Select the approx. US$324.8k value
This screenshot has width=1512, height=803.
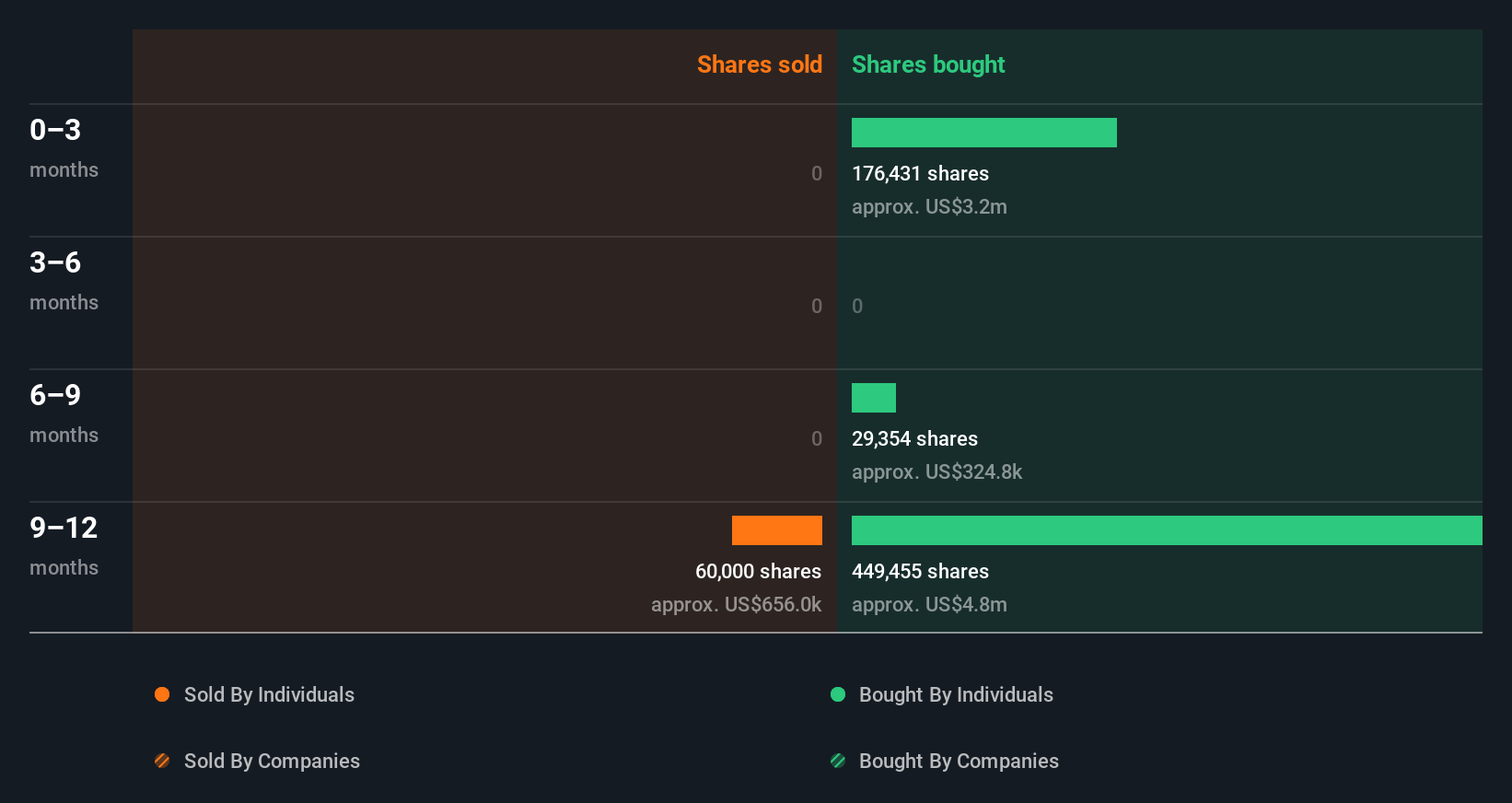pos(936,472)
